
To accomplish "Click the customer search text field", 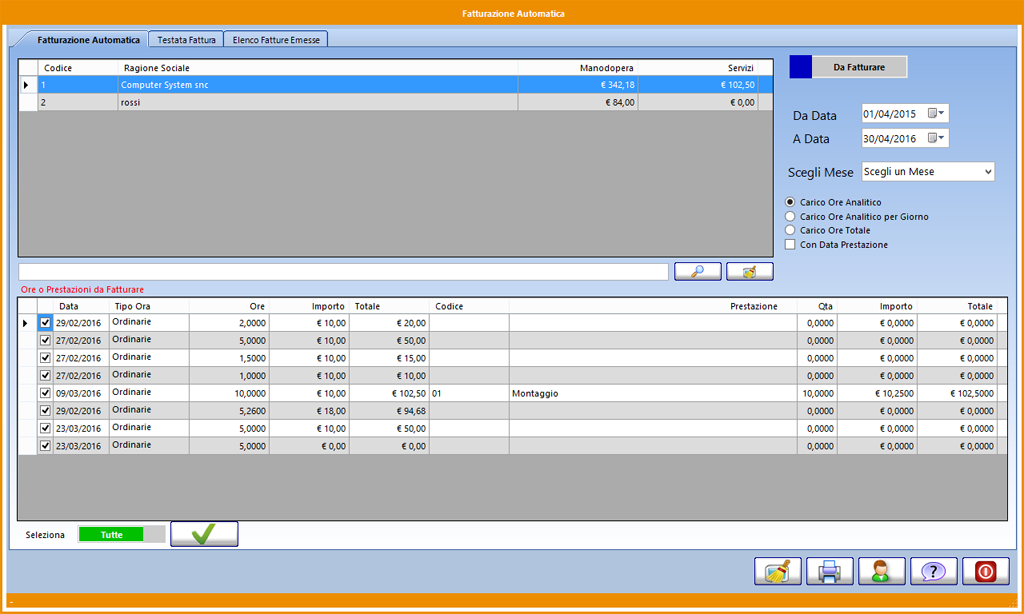I will [344, 272].
